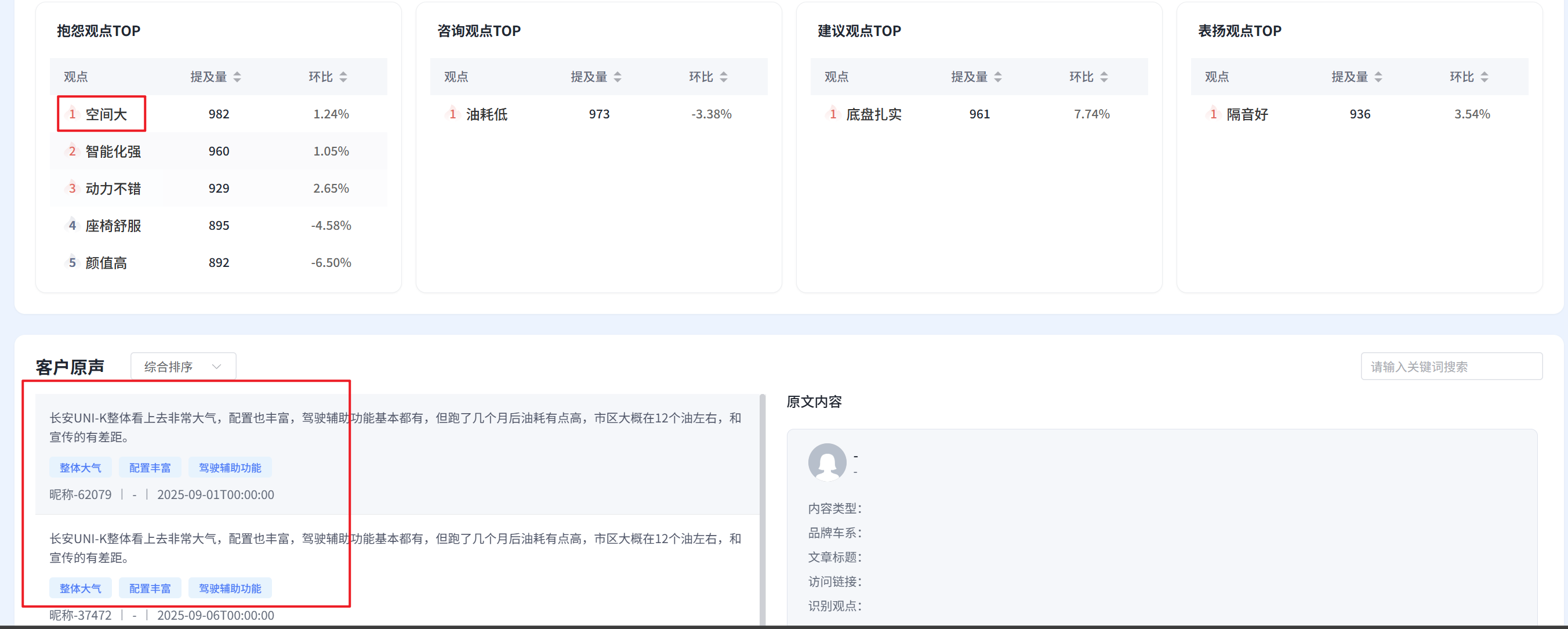Click the 982 mention count

click(x=219, y=114)
